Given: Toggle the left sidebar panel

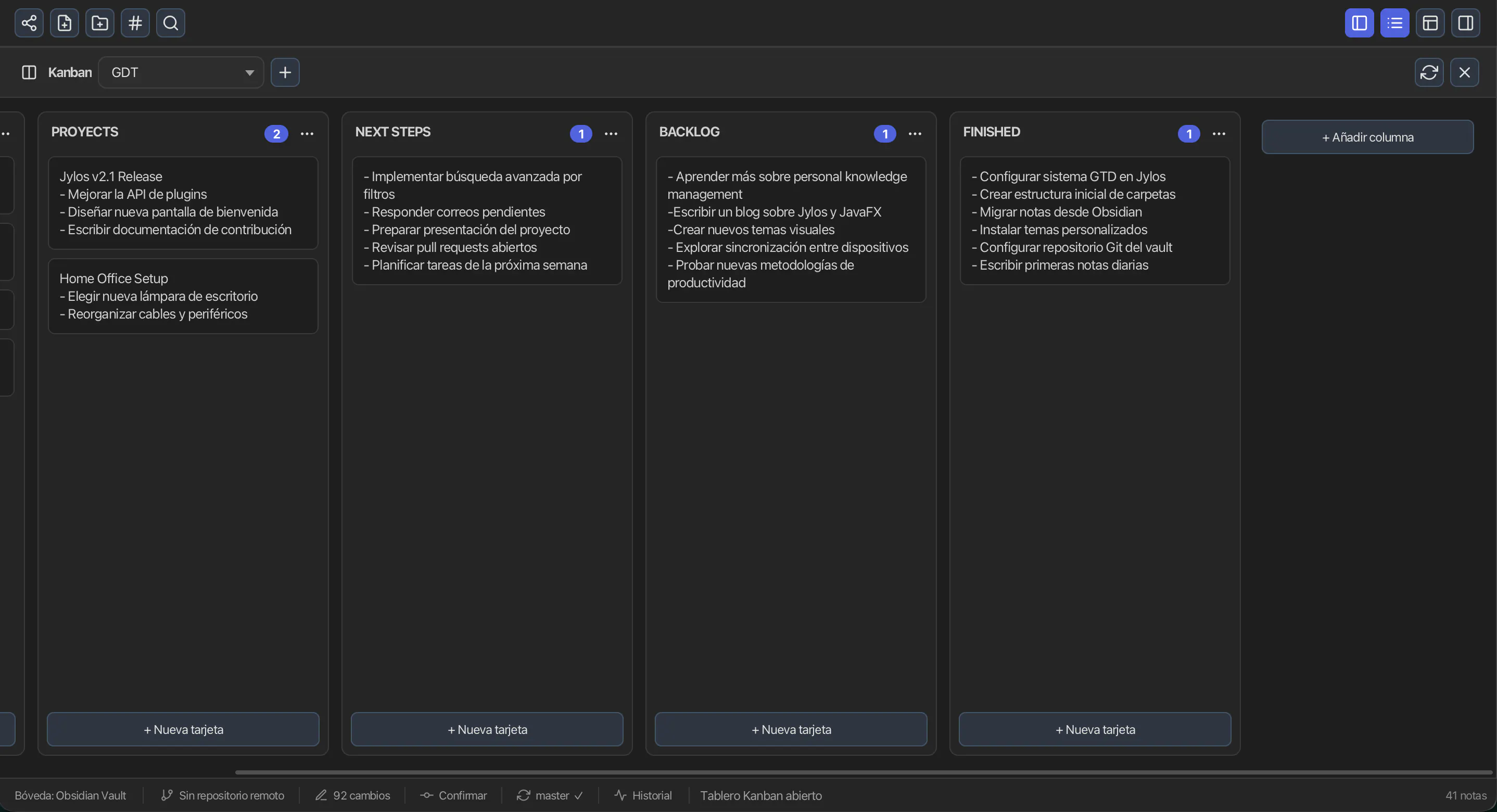Looking at the screenshot, I should (x=1359, y=23).
